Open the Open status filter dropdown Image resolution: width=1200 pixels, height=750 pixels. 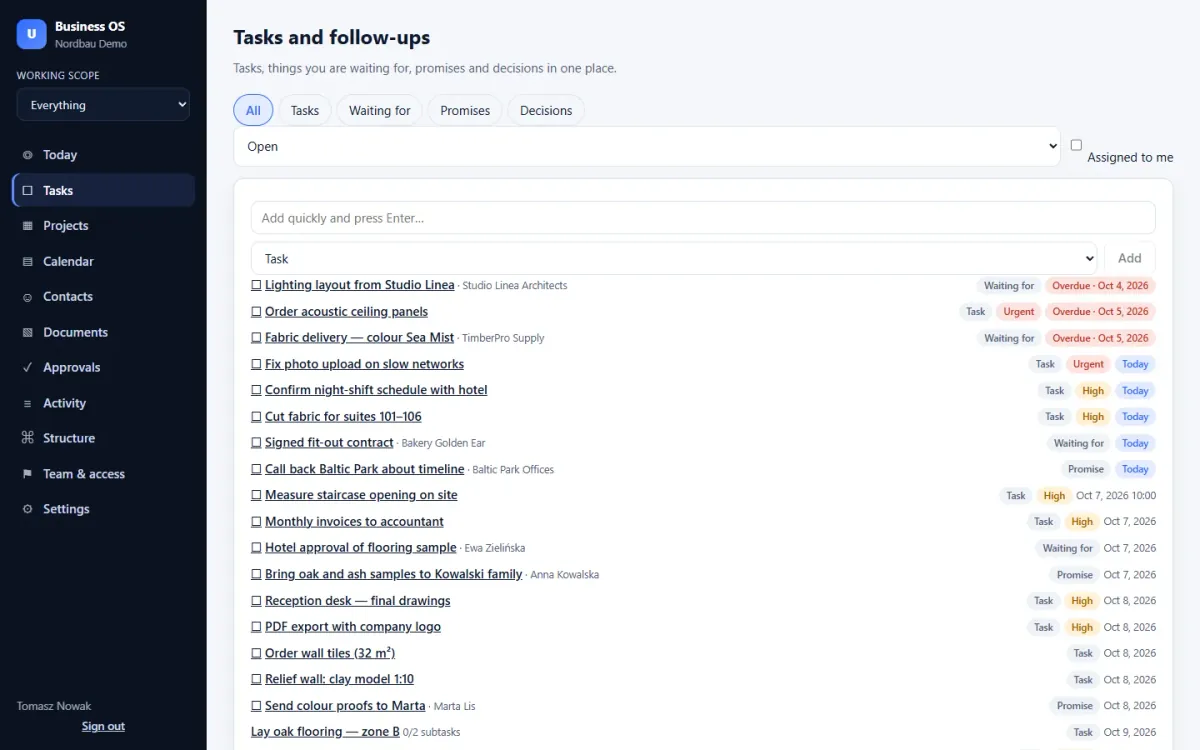tap(646, 146)
